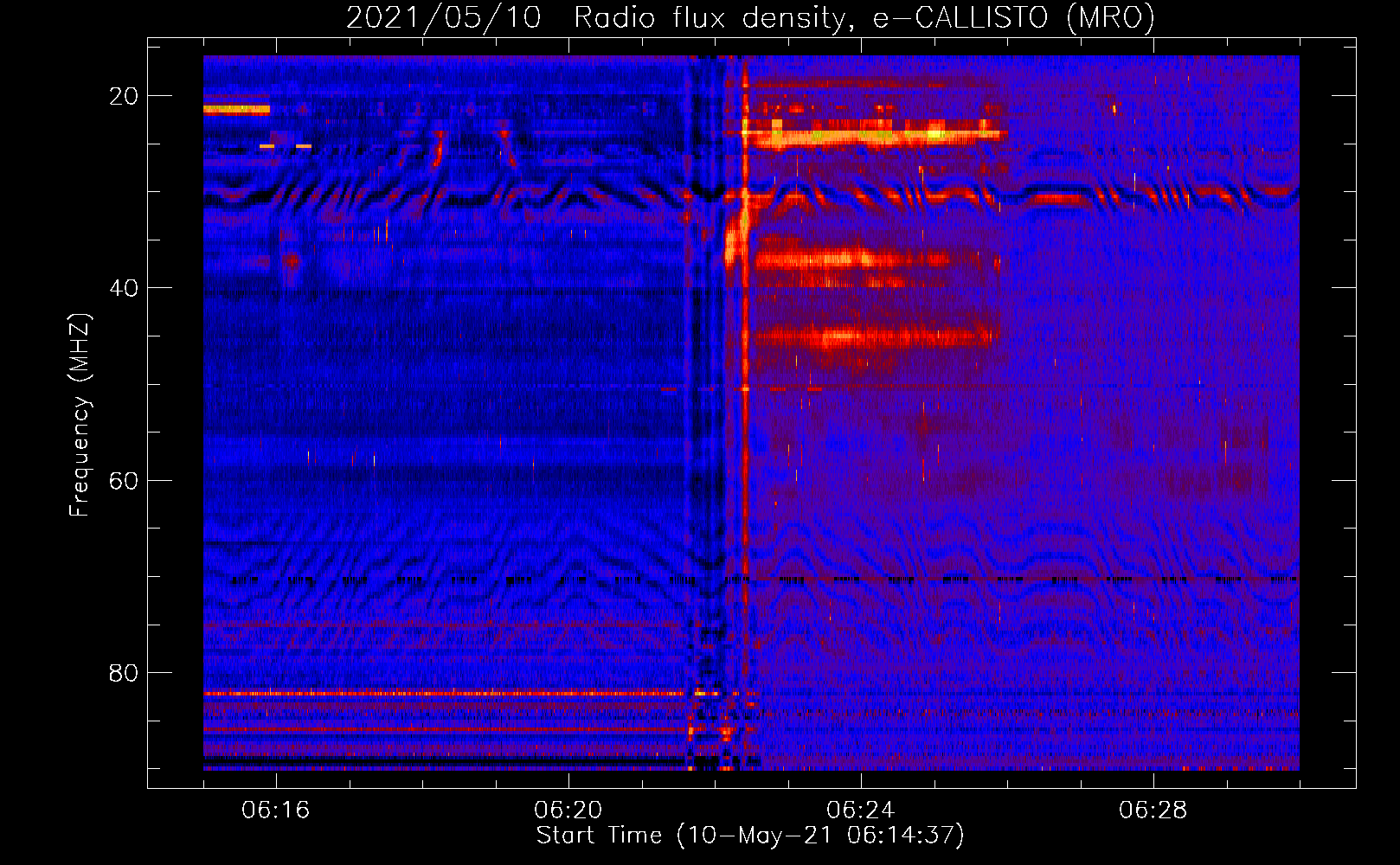
Task: Click the '20' frequency tick label
Action: coord(124,96)
